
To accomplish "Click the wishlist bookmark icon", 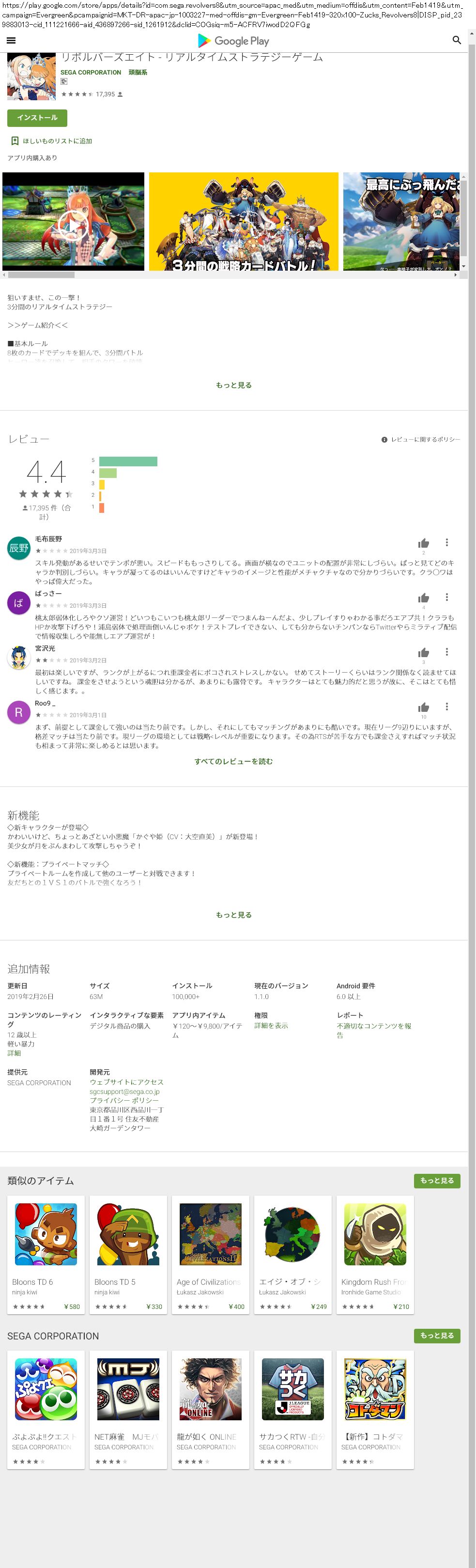I will click(15, 140).
